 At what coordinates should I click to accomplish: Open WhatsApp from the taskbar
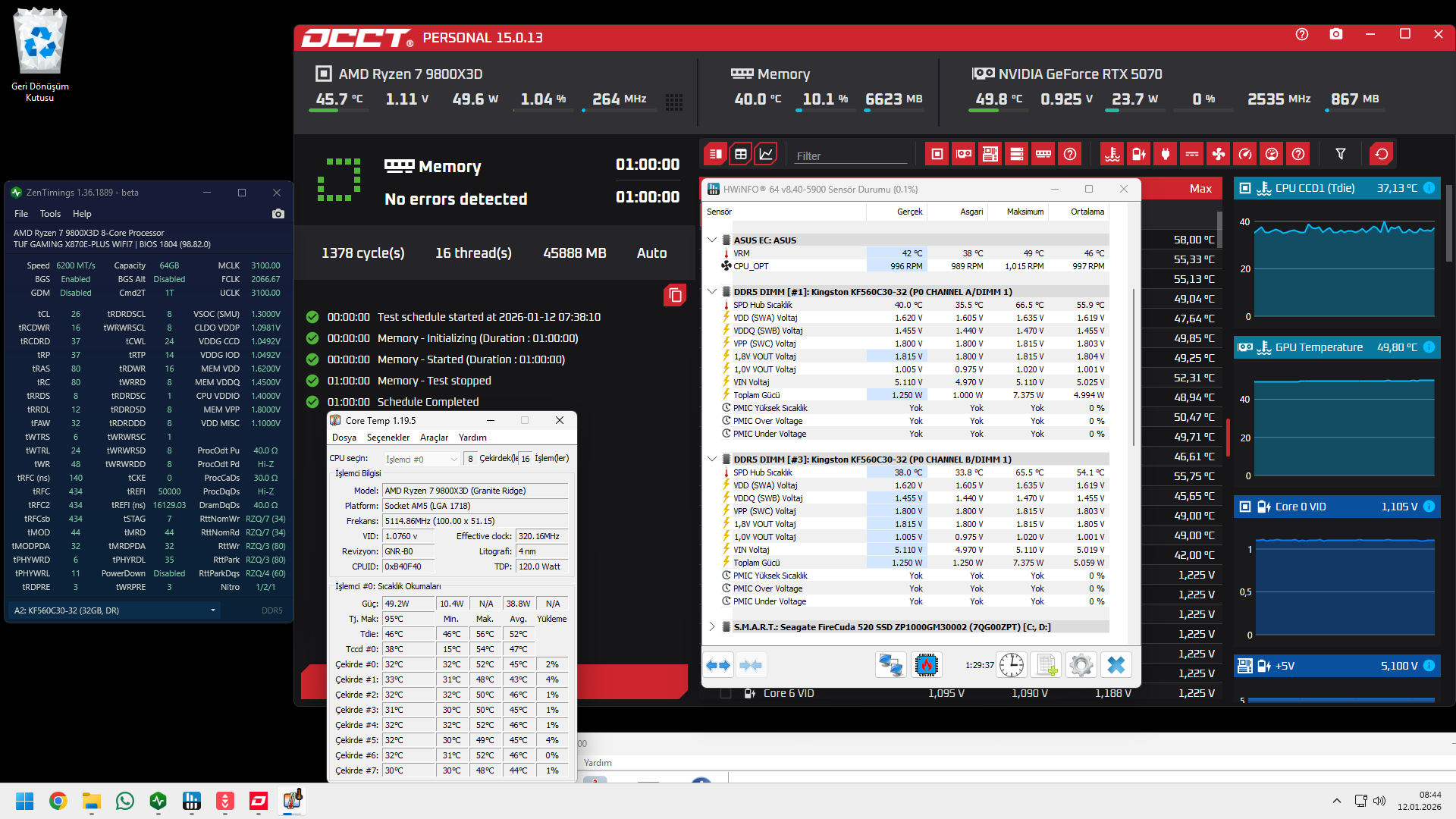click(125, 801)
